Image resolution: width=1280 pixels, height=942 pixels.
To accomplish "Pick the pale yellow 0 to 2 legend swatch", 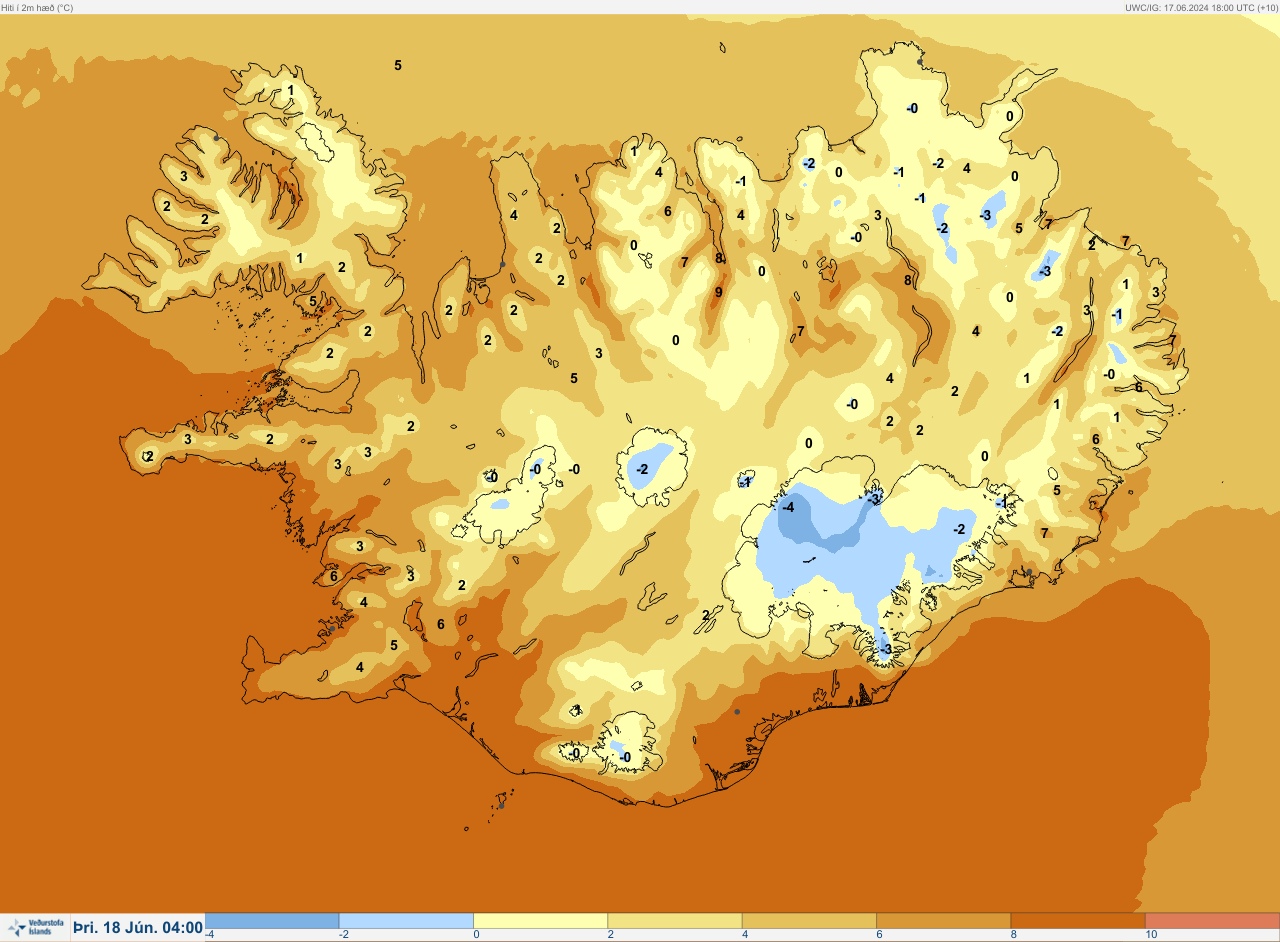I will coord(540,920).
